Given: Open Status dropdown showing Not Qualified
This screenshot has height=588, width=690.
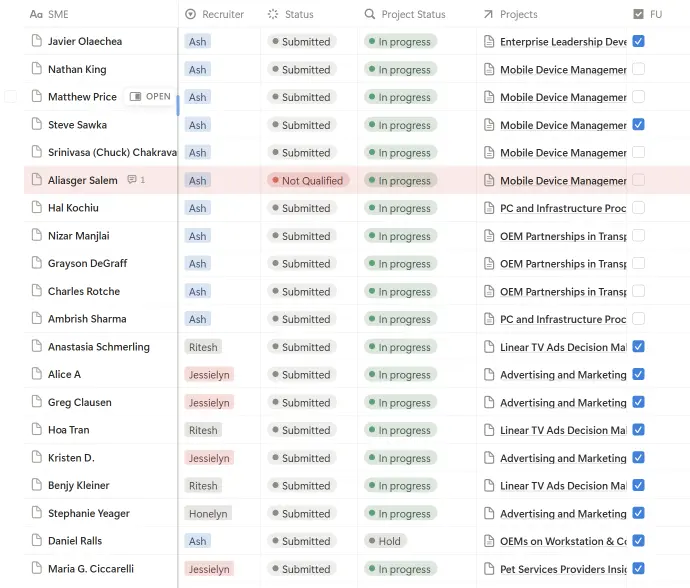Looking at the screenshot, I should (x=308, y=181).
